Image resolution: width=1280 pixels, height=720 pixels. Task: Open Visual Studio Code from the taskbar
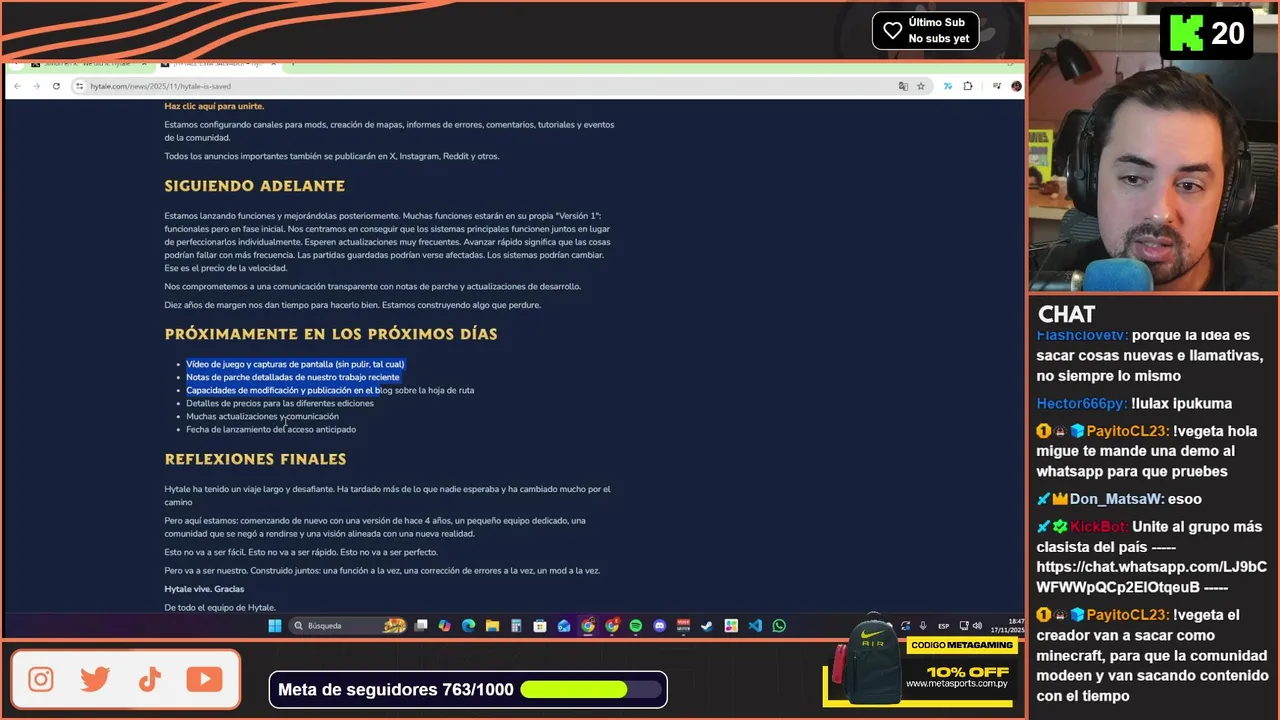click(x=755, y=626)
